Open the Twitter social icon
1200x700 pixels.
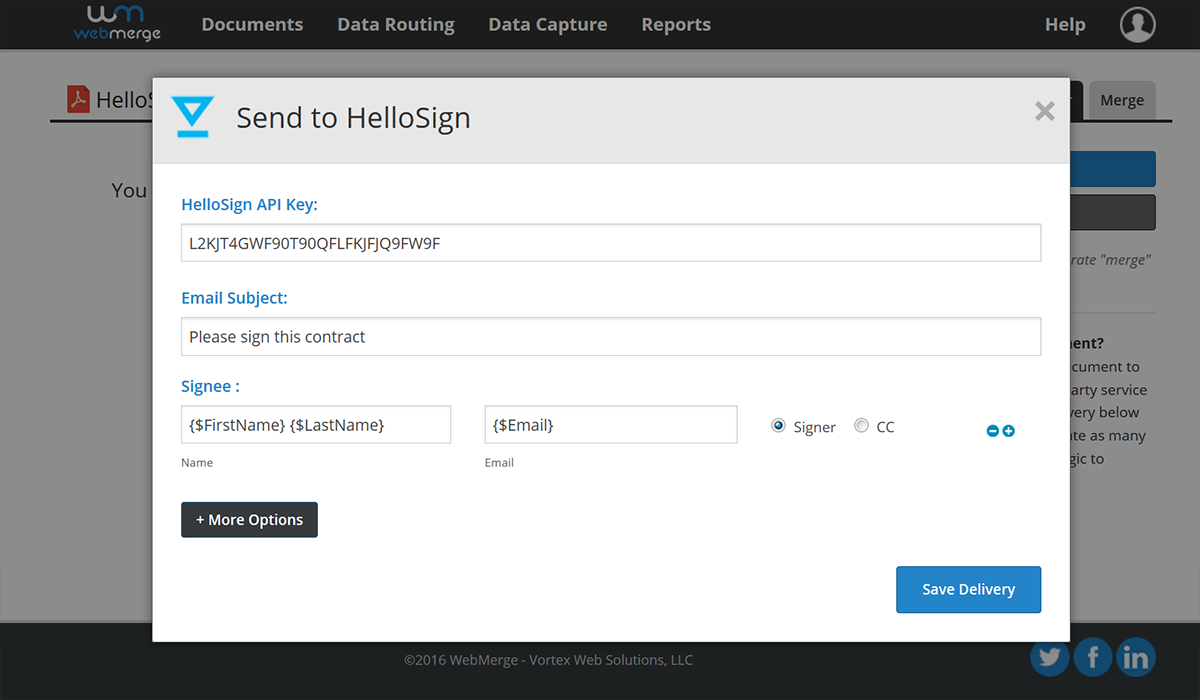pyautogui.click(x=1049, y=657)
